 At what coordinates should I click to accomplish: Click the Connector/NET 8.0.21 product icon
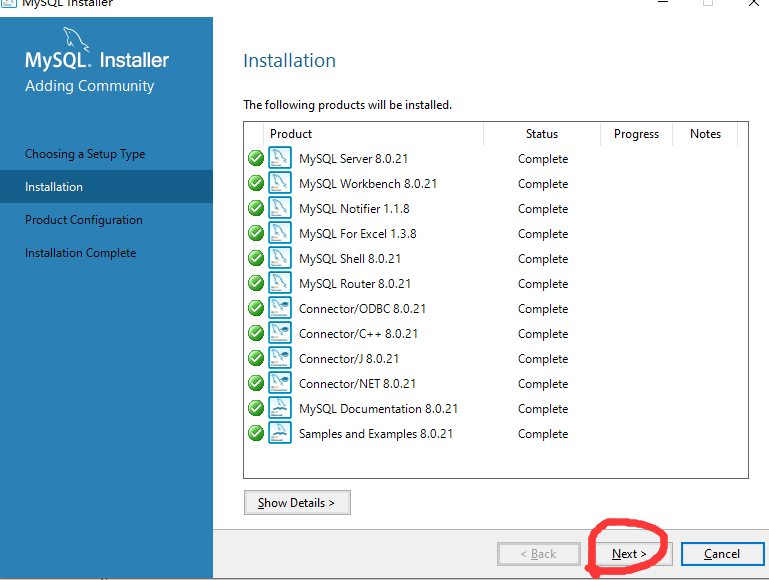tap(280, 383)
